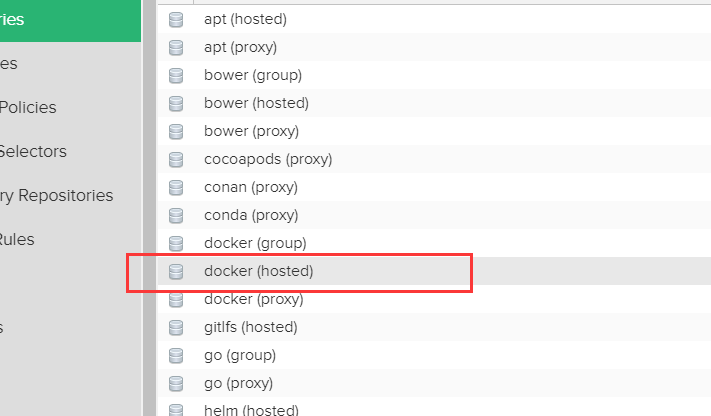Click the icon beside cocoapods (proxy)
The height and width of the screenshot is (416, 711).
pos(177,159)
